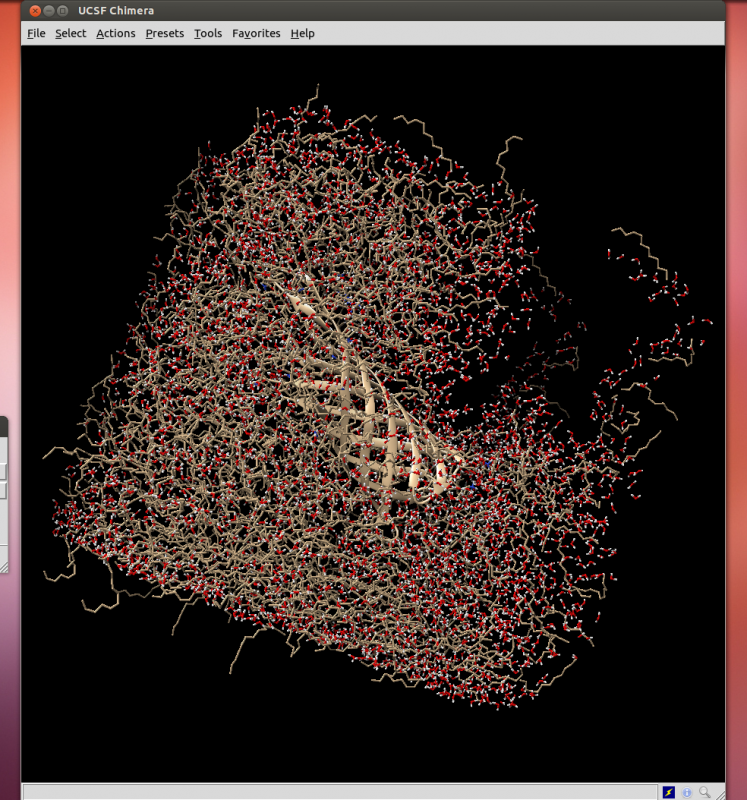Open the File menu
747x800 pixels.
point(36,33)
